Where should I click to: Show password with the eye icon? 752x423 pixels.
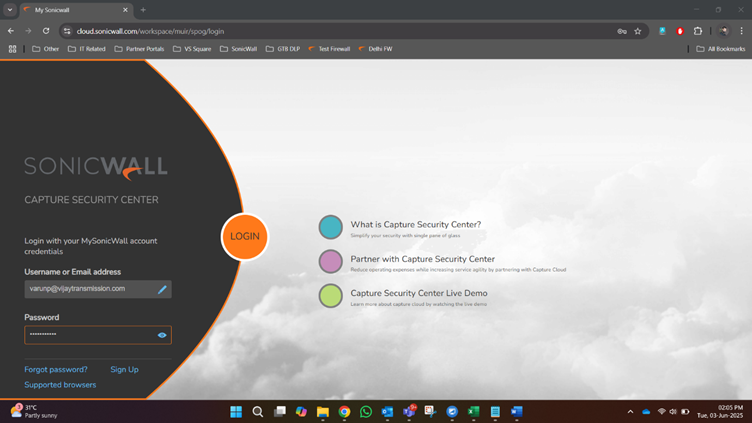(x=162, y=335)
